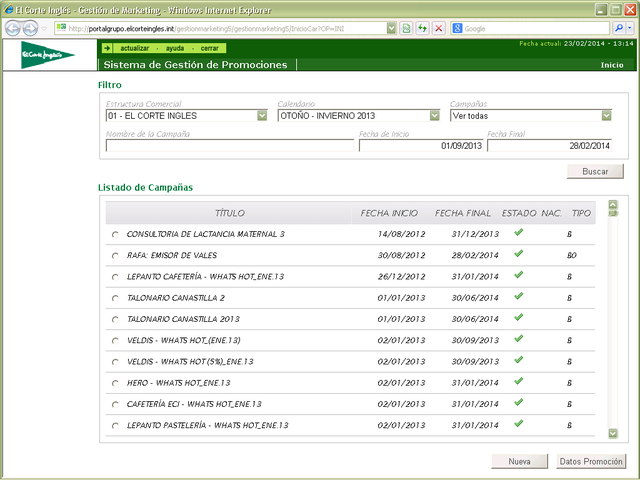Refresh the page with green arrows icon
This screenshot has height=480, width=640.
tap(422, 28)
